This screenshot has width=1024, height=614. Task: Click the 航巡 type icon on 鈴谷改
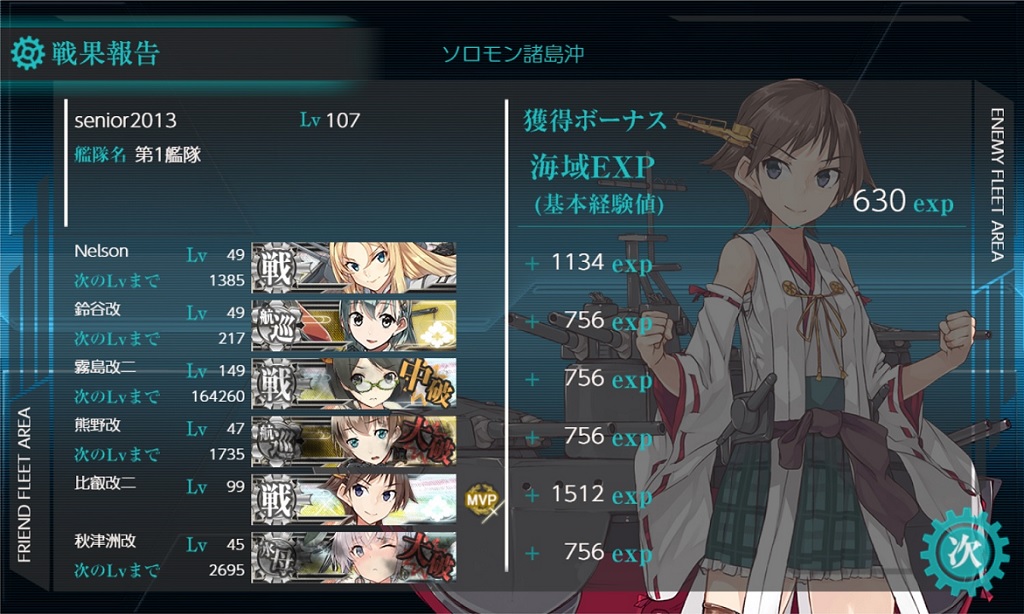[276, 326]
